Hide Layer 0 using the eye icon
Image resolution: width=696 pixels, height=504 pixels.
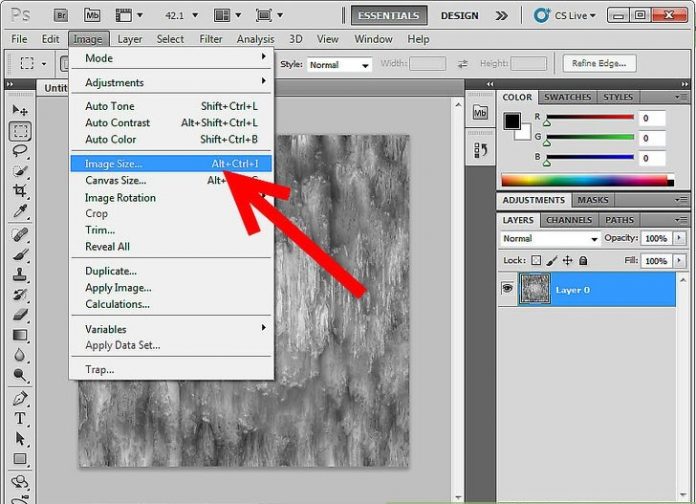pyautogui.click(x=508, y=290)
